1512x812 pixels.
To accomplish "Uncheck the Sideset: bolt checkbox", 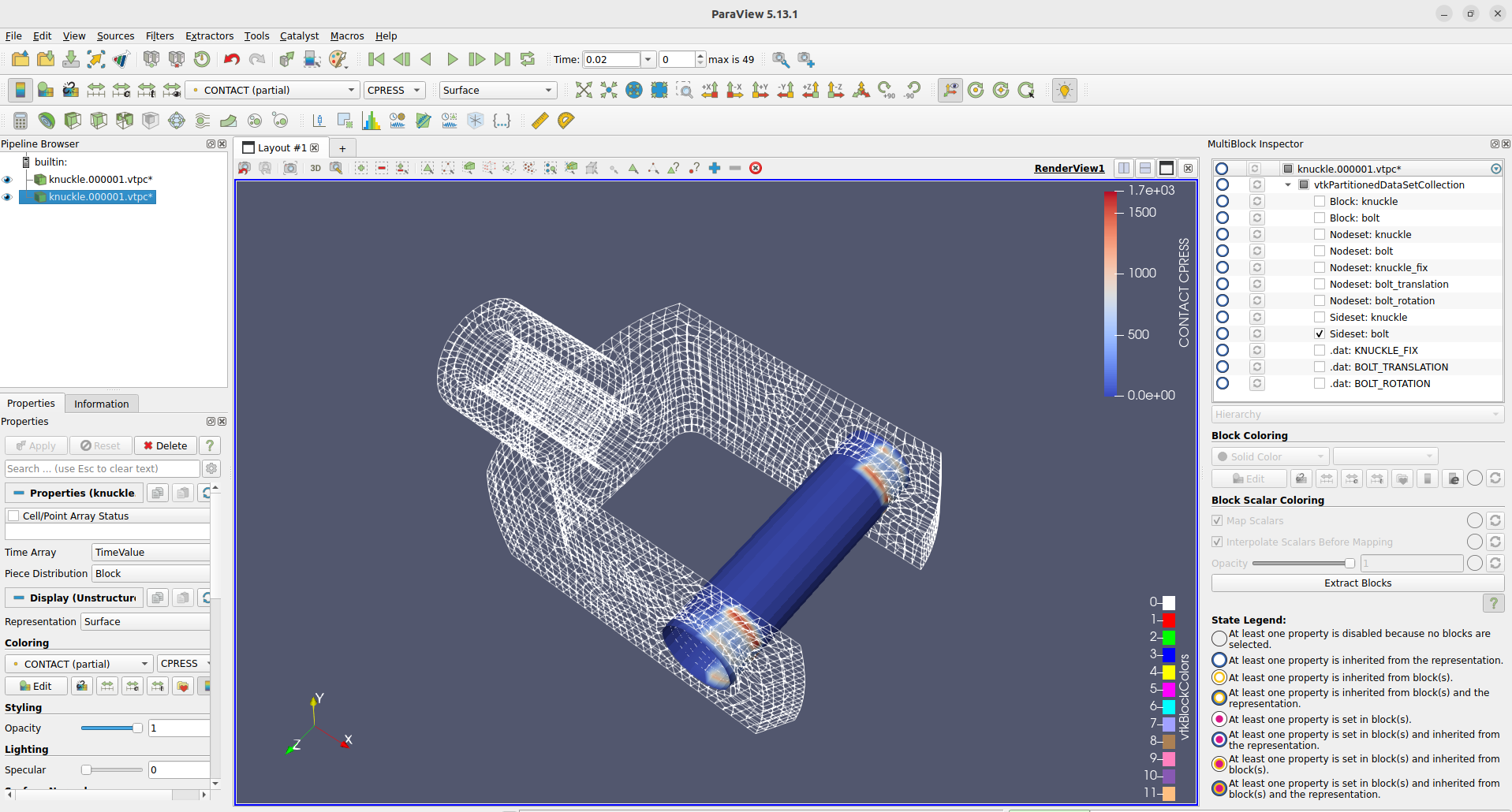I will tap(1320, 333).
